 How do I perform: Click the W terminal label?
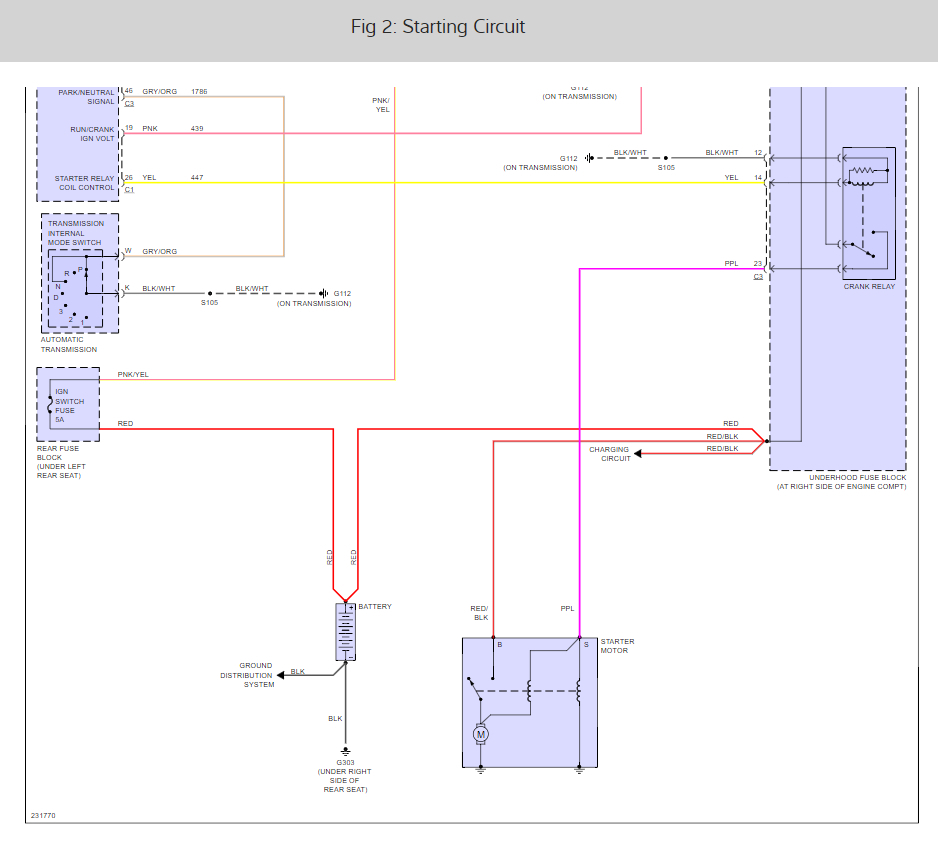coord(128,251)
